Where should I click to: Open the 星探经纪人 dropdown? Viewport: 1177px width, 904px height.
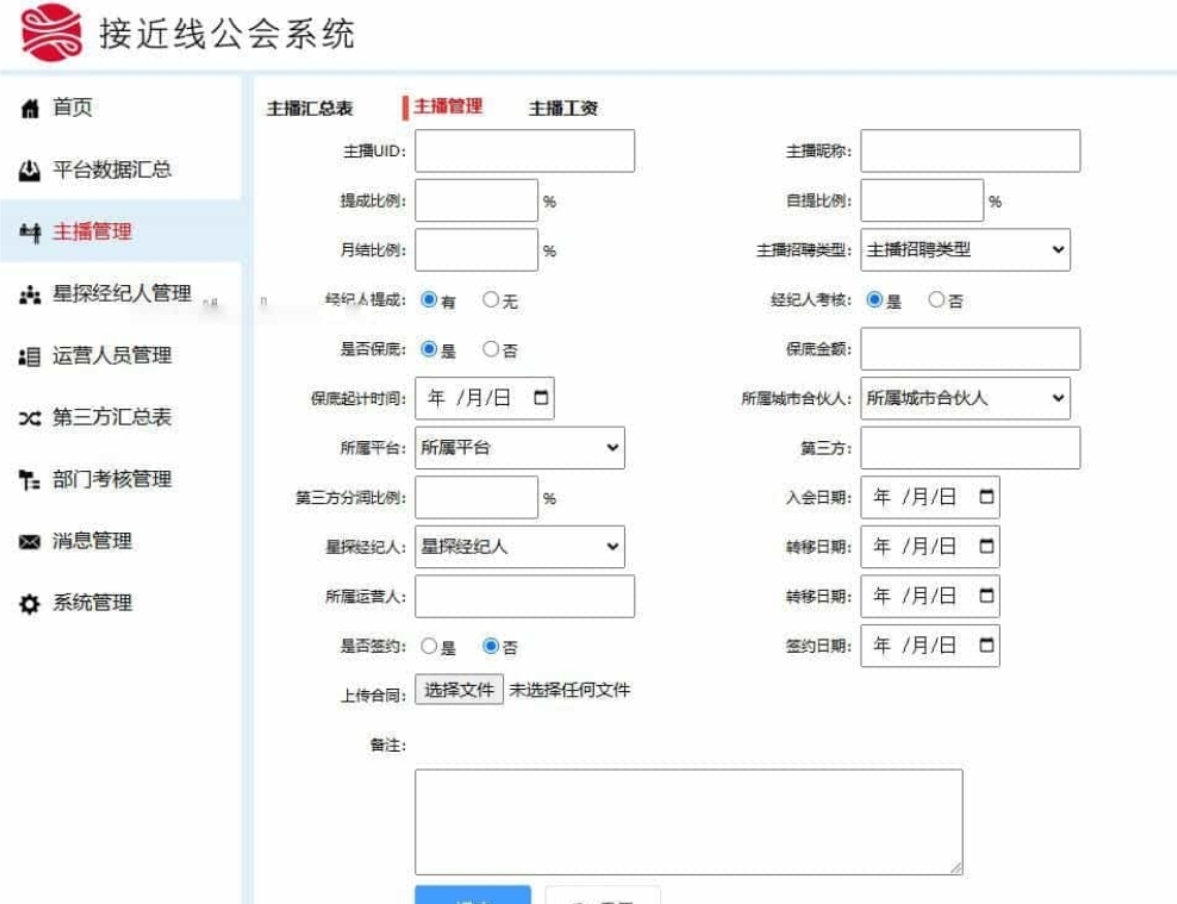tap(520, 547)
